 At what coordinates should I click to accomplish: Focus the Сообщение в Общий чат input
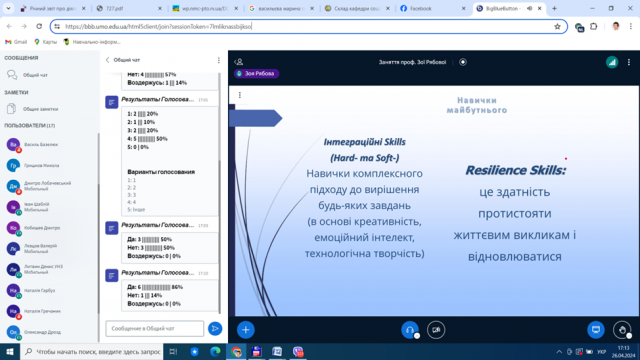155,329
